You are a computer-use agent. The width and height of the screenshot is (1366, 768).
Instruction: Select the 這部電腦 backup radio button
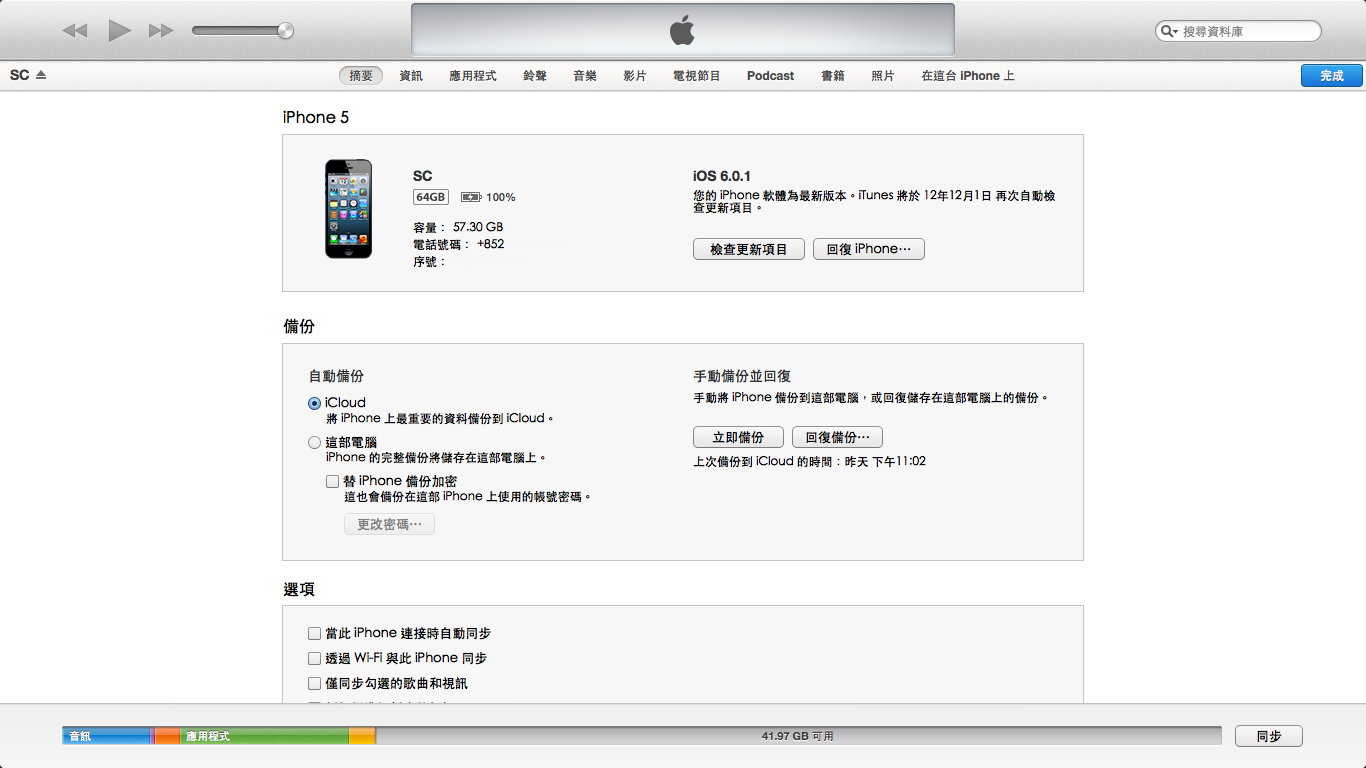[315, 442]
